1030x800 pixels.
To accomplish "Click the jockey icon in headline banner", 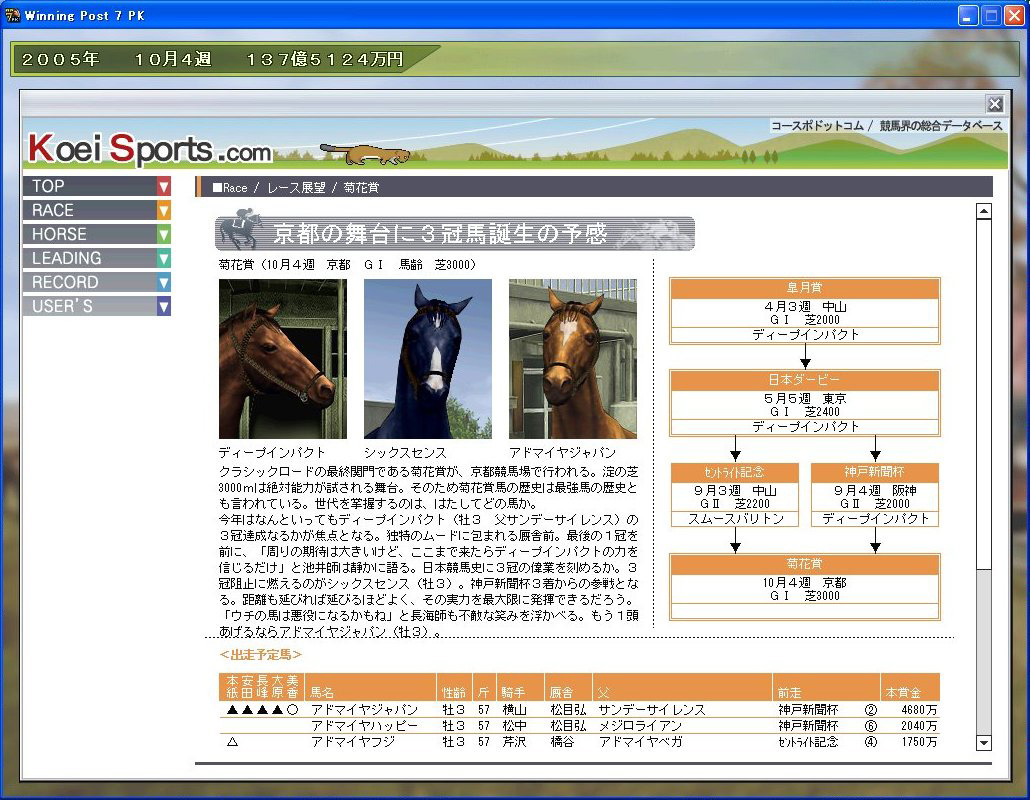I will coord(240,229).
